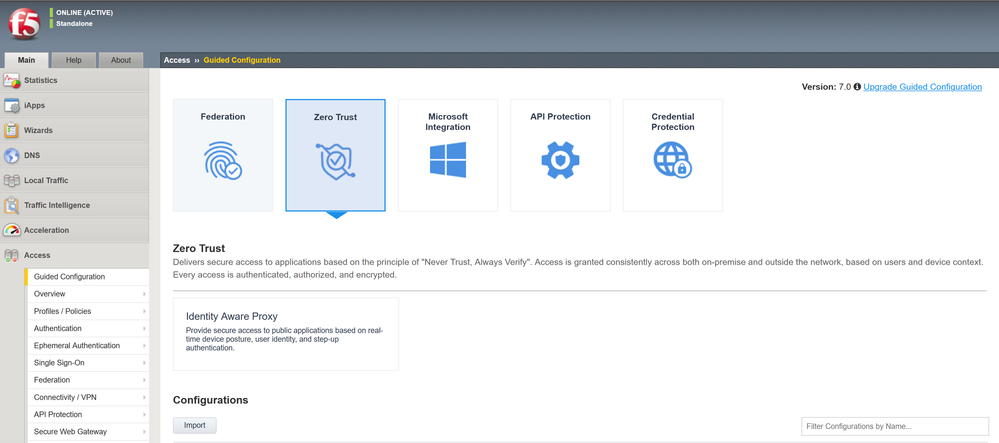Click the Credential Protection globe-lock icon

pyautogui.click(x=673, y=159)
